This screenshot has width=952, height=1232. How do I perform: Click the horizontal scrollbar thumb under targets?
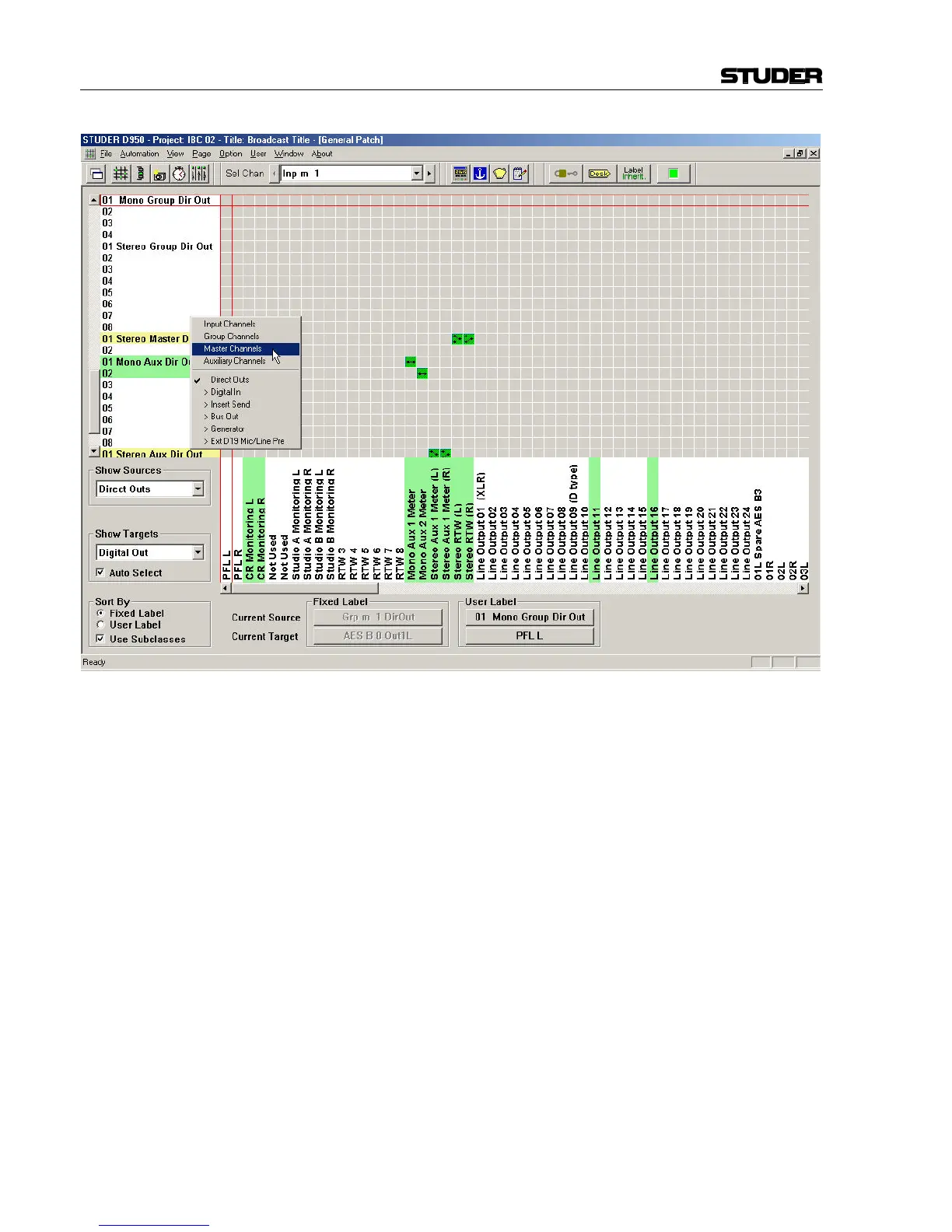click(x=305, y=589)
